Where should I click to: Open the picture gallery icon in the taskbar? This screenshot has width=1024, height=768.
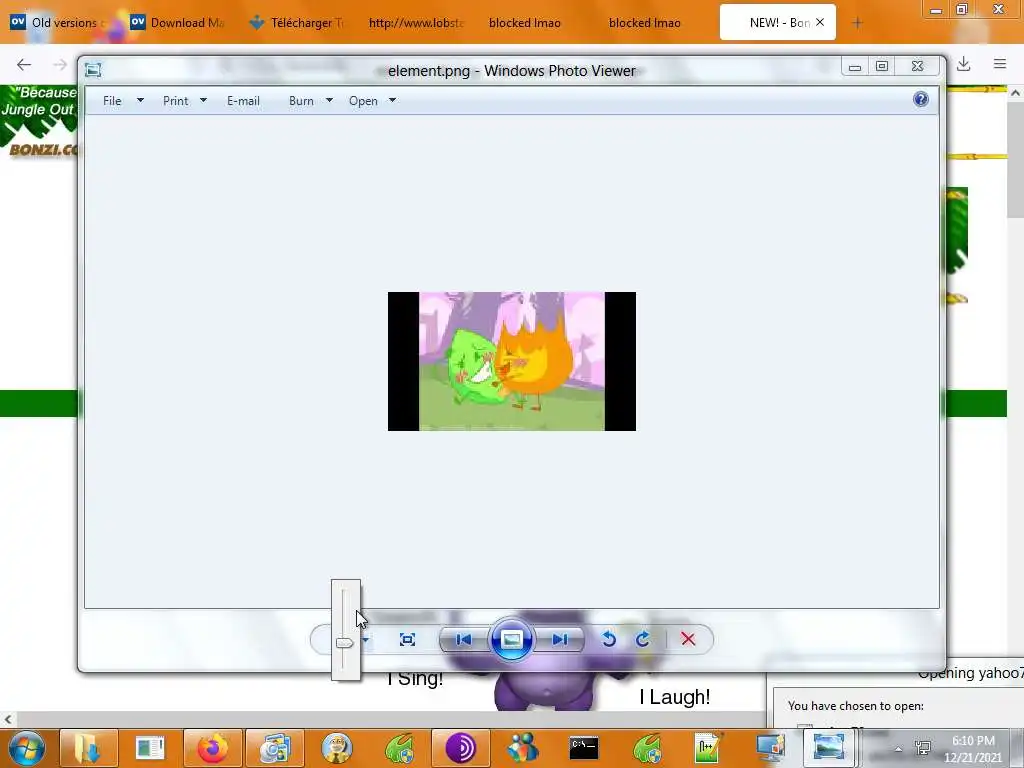[x=275, y=748]
